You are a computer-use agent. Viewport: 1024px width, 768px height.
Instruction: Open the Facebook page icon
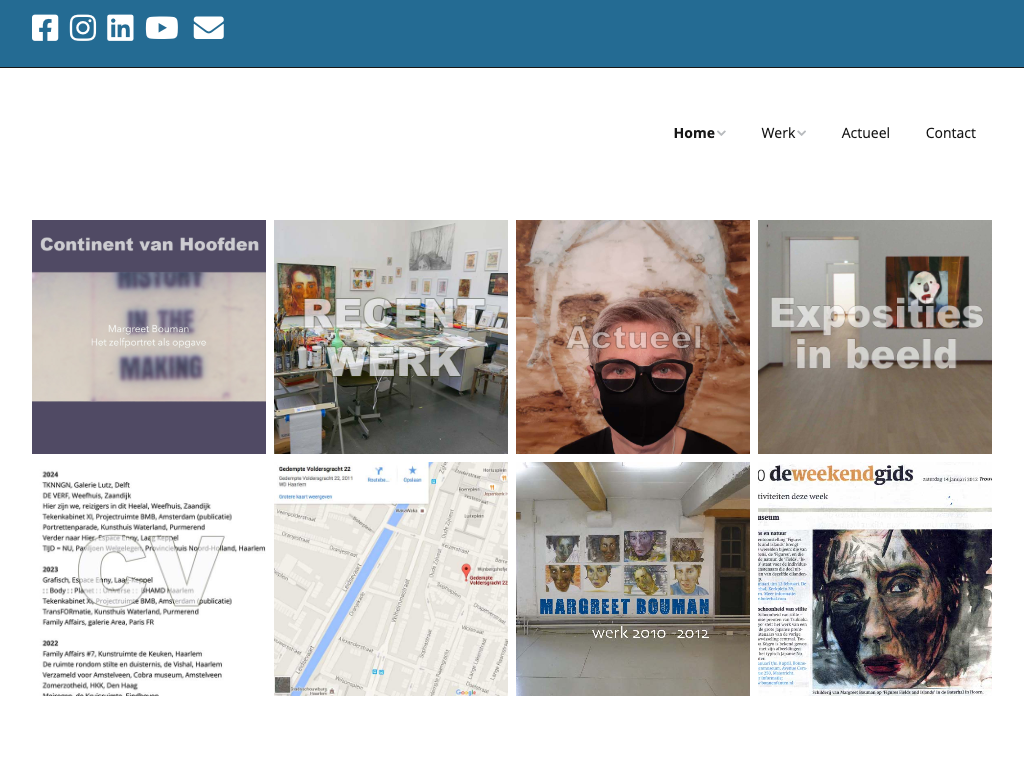pos(45,28)
